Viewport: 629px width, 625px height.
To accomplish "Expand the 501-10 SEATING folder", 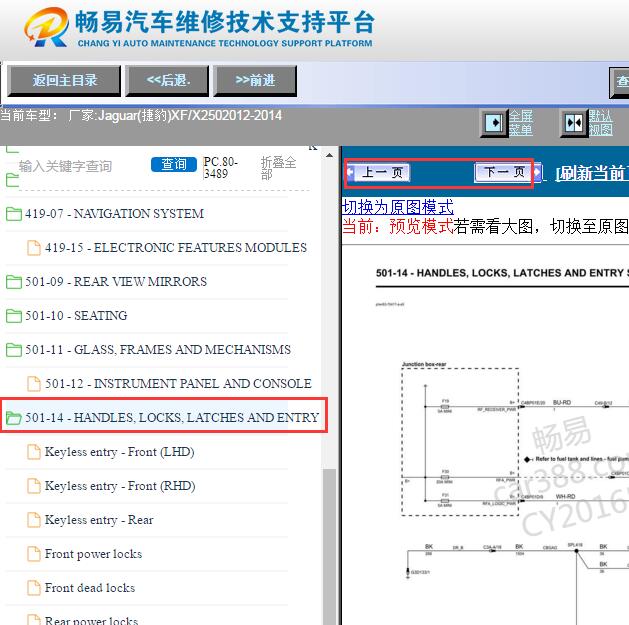I will [76, 316].
